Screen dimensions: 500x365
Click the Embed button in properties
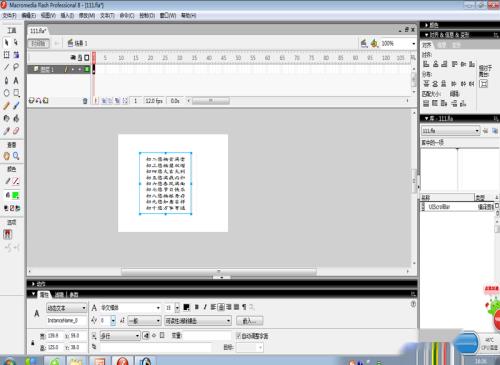tap(249, 321)
